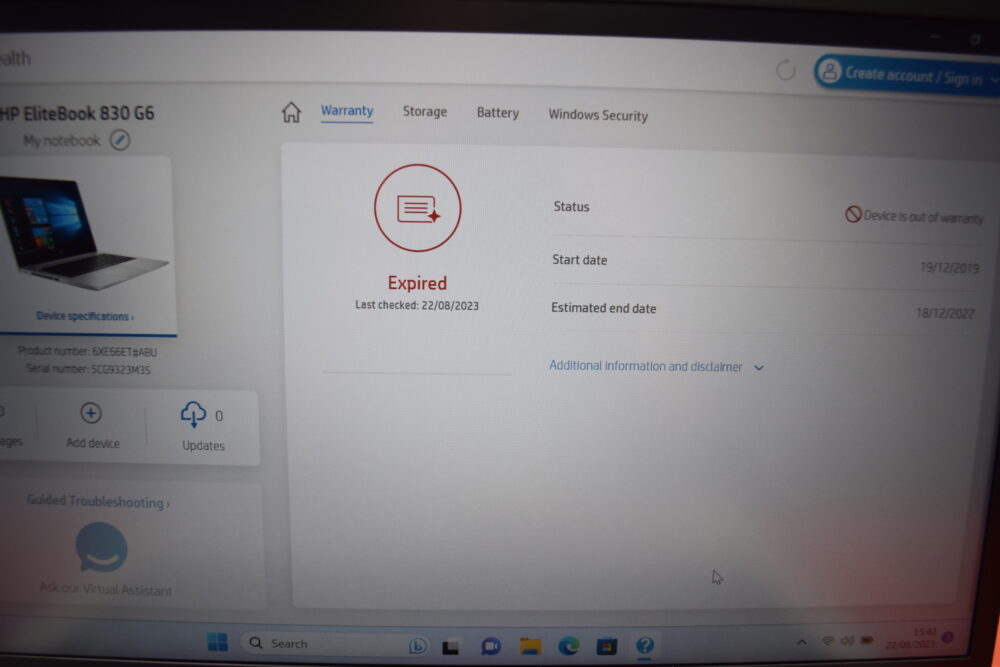Click HP Support Assistant question mark taskbar icon
Screen dimensions: 1000x667
pyautogui.click(x=645, y=645)
